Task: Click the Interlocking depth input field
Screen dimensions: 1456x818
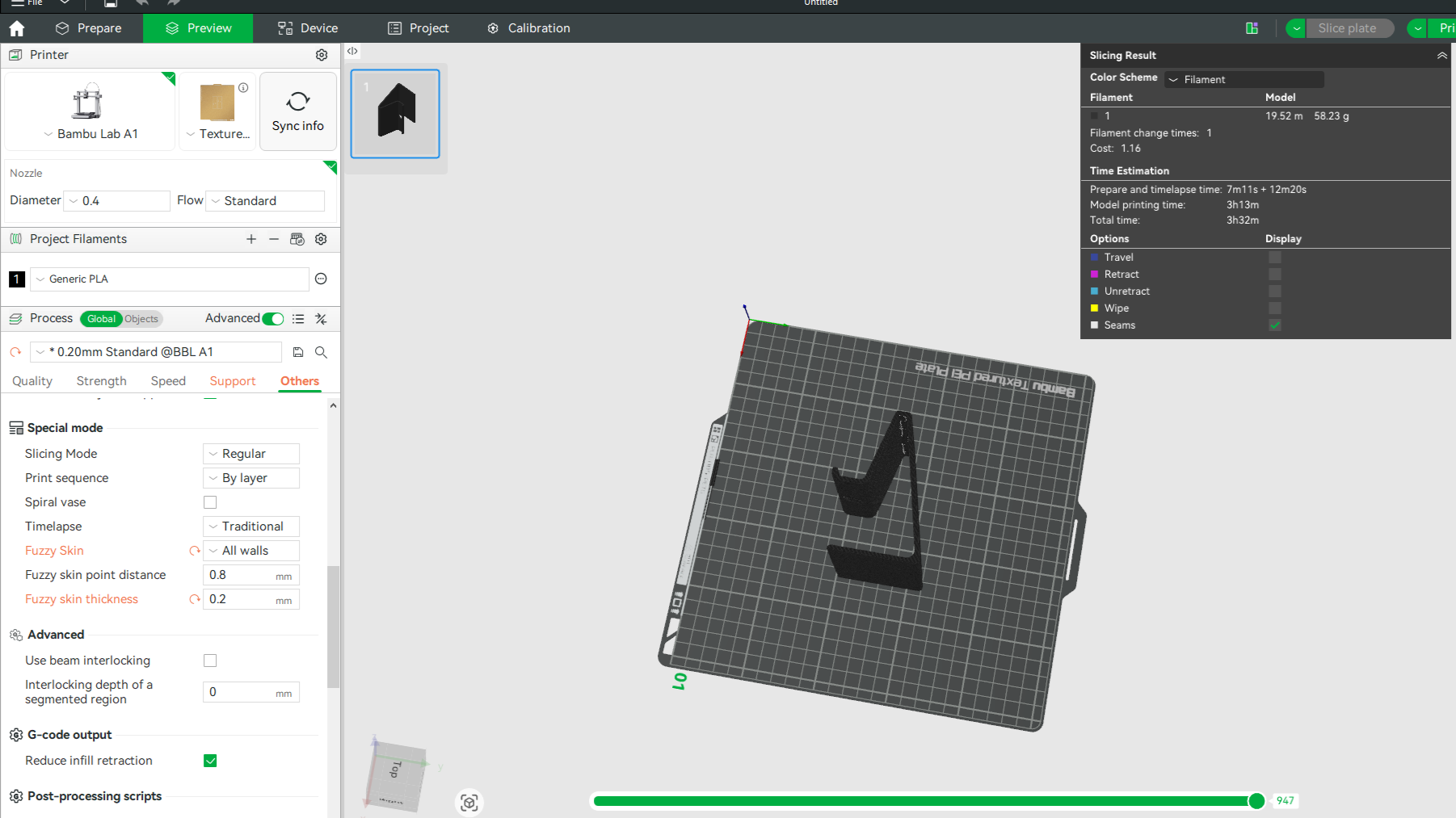Action: pyautogui.click(x=251, y=692)
